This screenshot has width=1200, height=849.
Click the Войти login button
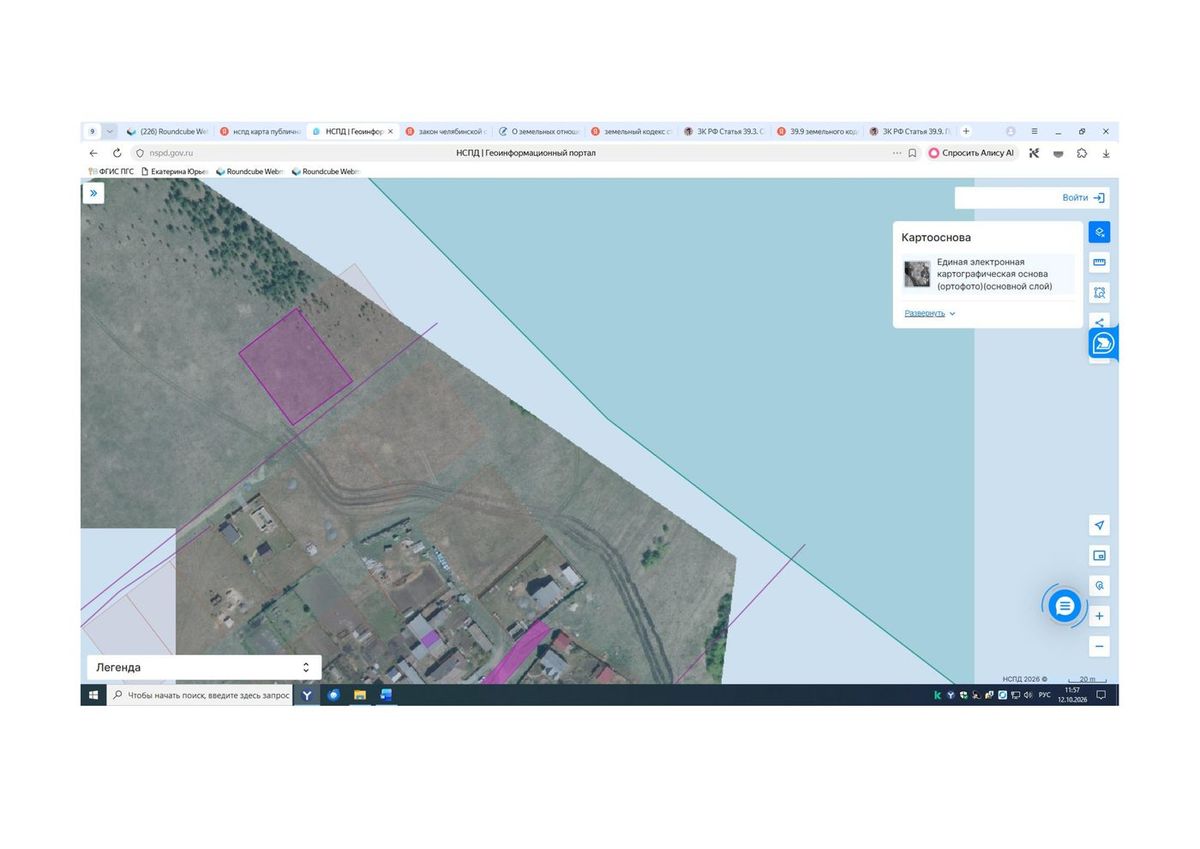coord(1032,198)
